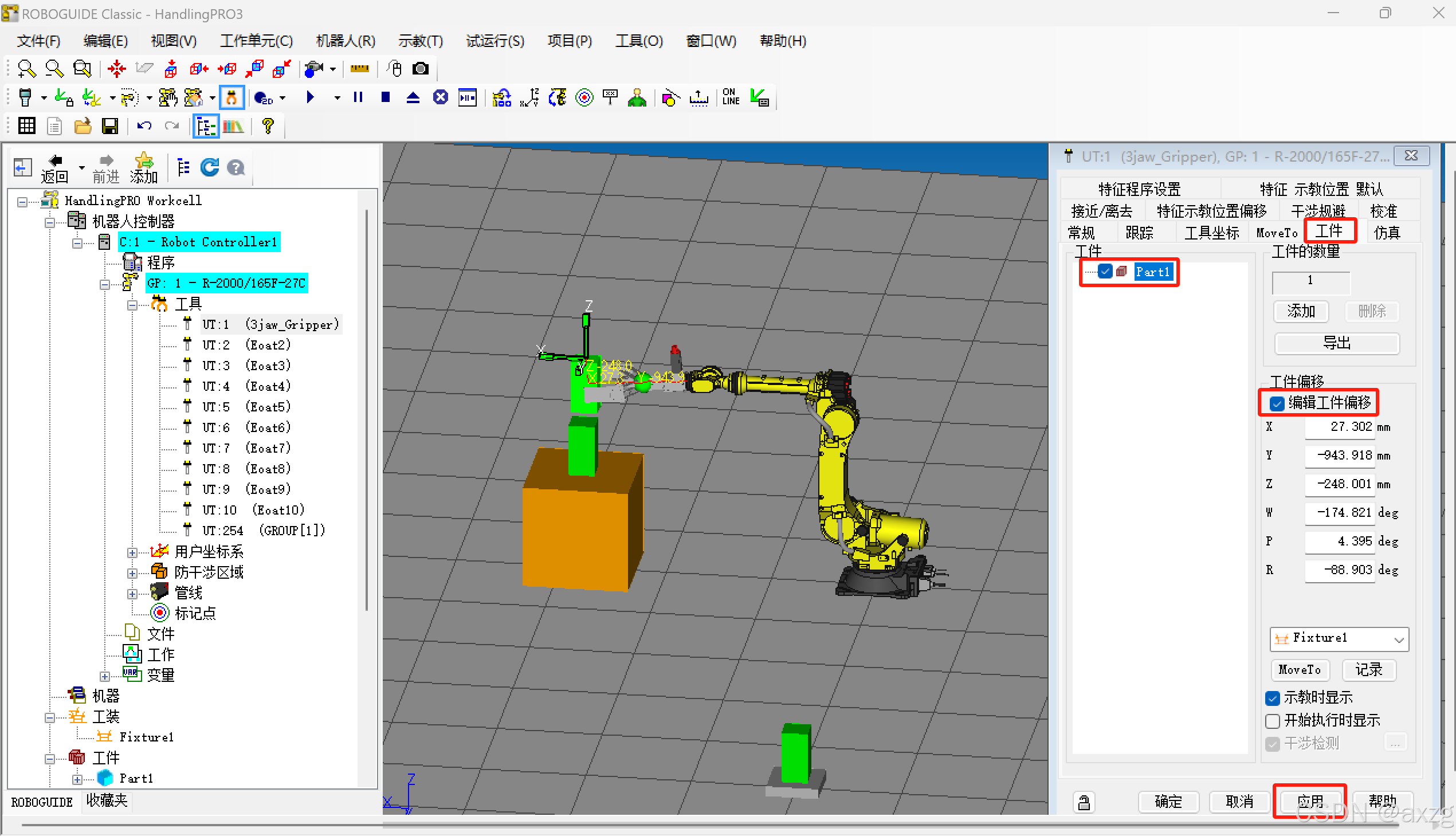Click the camera snapshot icon
Image resolution: width=1456 pixels, height=836 pixels.
420,69
